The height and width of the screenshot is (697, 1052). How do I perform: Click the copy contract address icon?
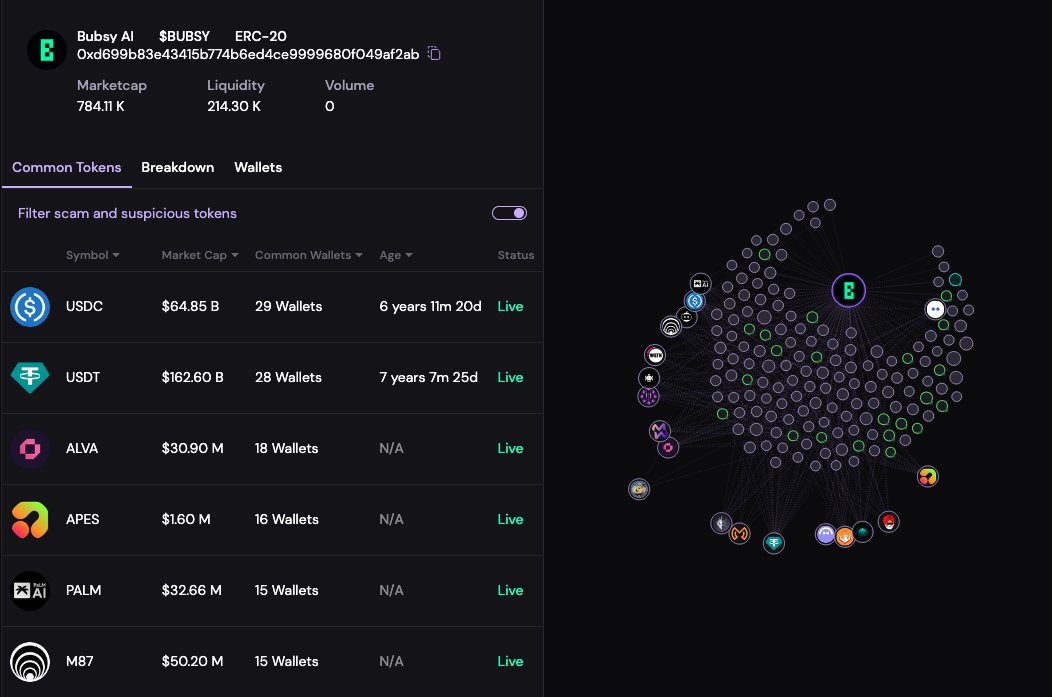click(x=433, y=54)
